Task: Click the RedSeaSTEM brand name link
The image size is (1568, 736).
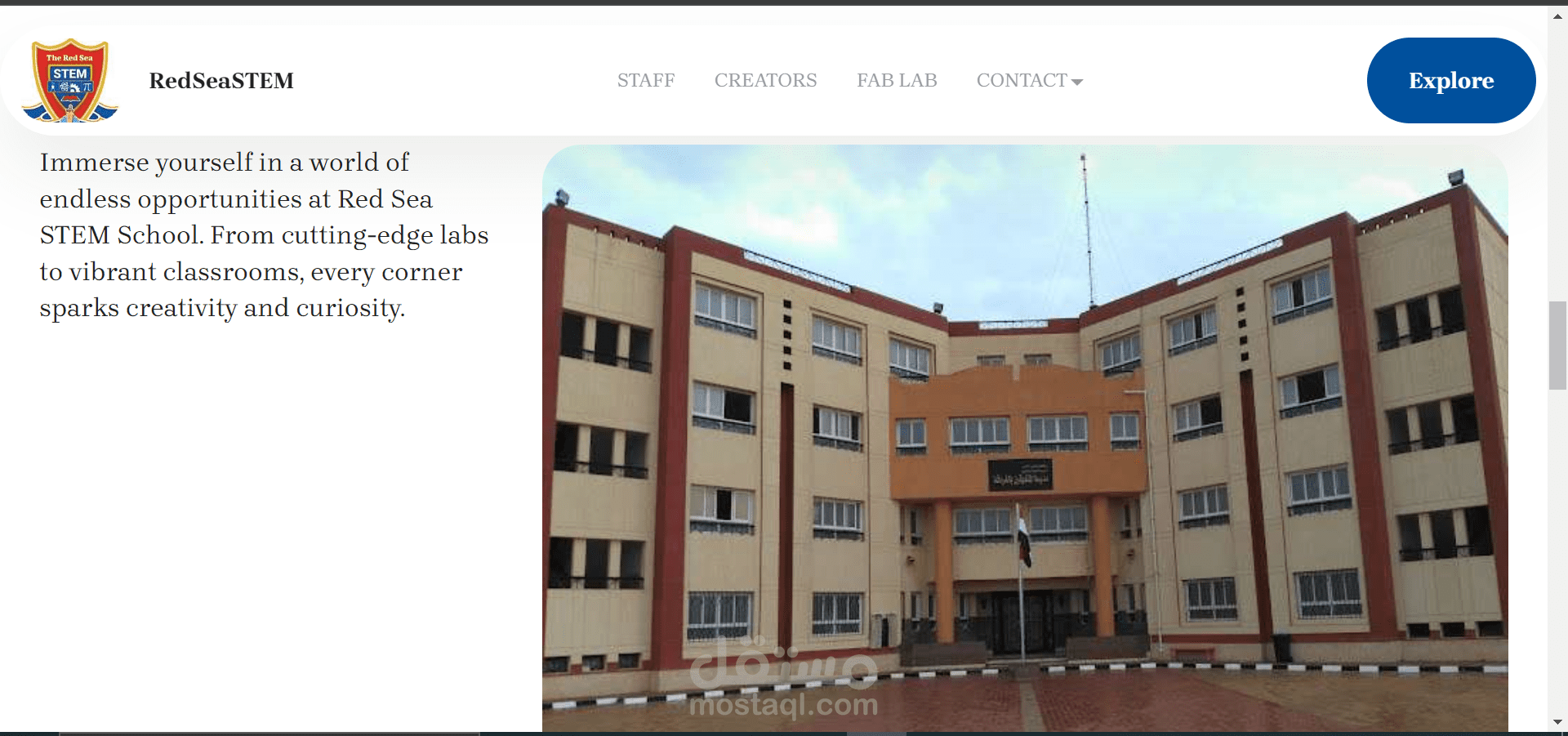Action: [221, 80]
